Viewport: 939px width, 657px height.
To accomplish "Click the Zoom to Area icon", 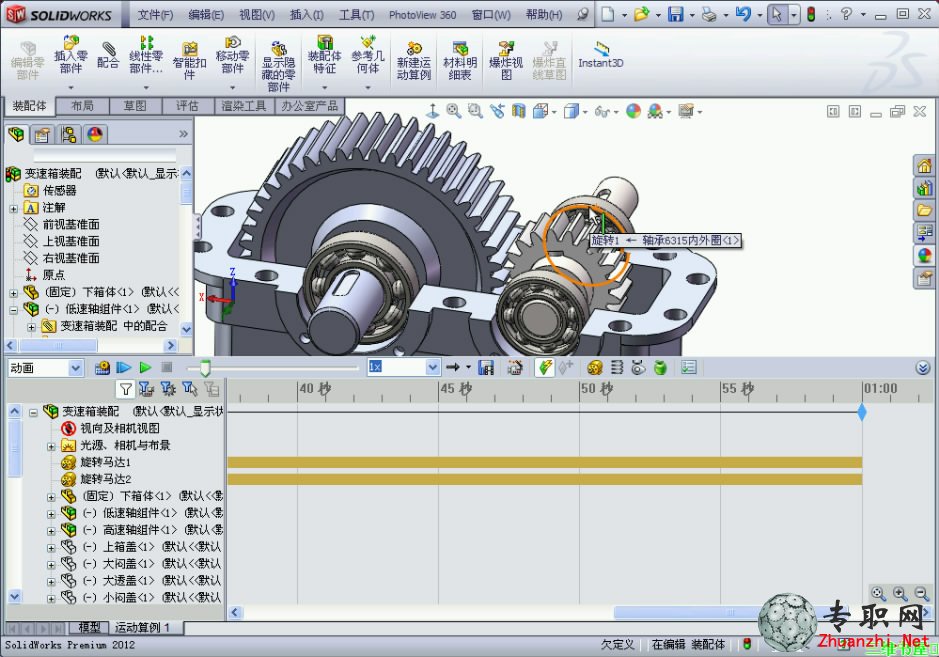I will click(x=475, y=111).
